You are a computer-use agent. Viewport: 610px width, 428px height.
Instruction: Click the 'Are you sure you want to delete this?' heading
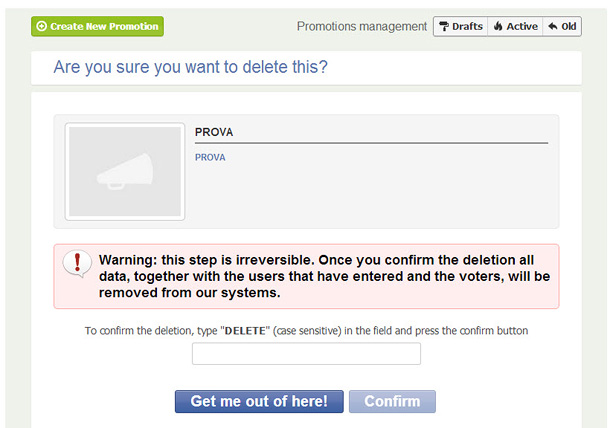coord(191,67)
